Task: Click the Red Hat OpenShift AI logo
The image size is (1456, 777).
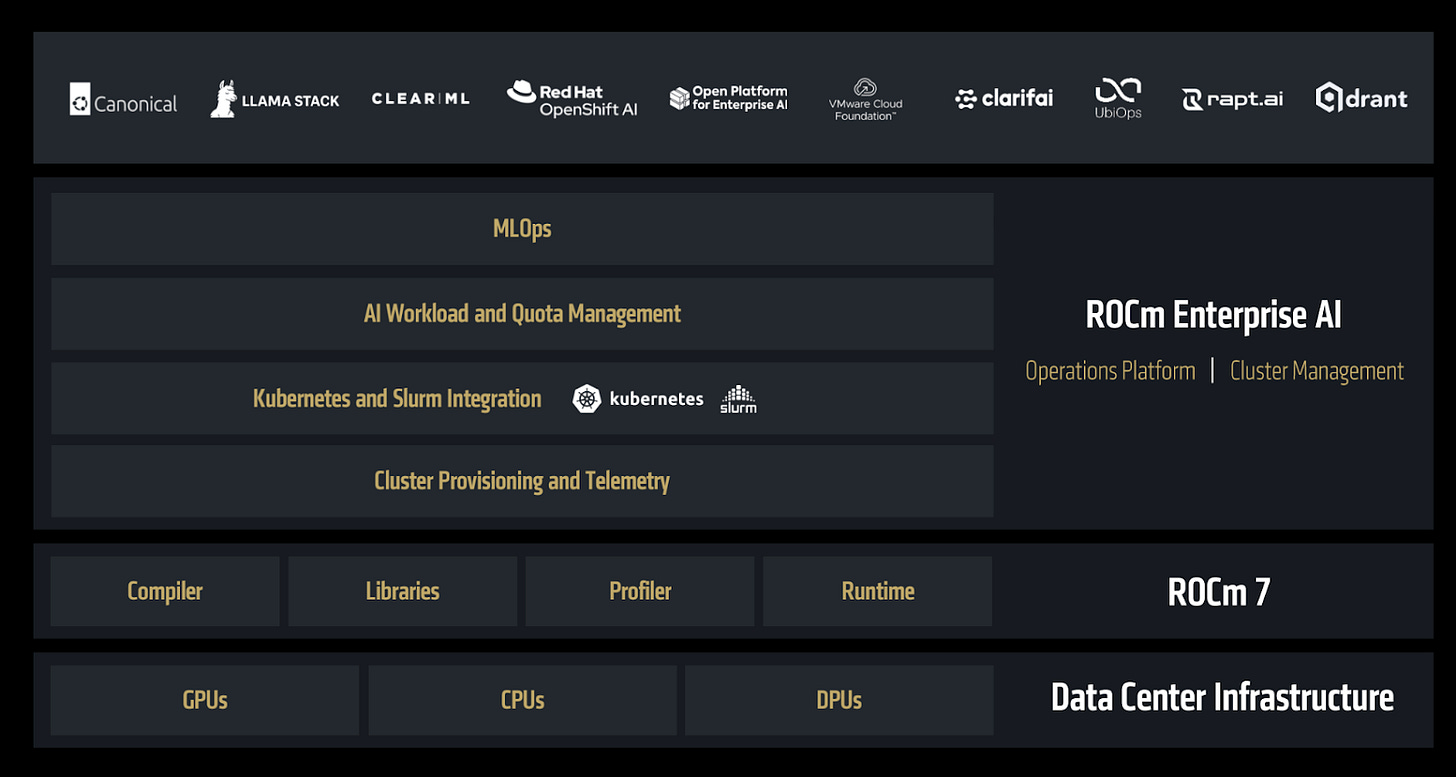Action: pos(572,99)
